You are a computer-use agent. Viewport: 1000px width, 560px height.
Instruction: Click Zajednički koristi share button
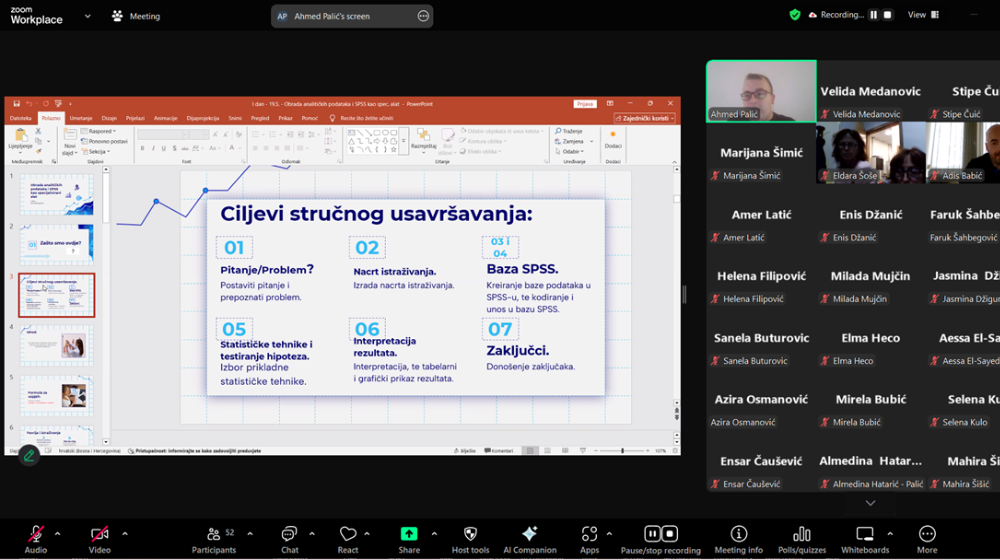(x=645, y=118)
